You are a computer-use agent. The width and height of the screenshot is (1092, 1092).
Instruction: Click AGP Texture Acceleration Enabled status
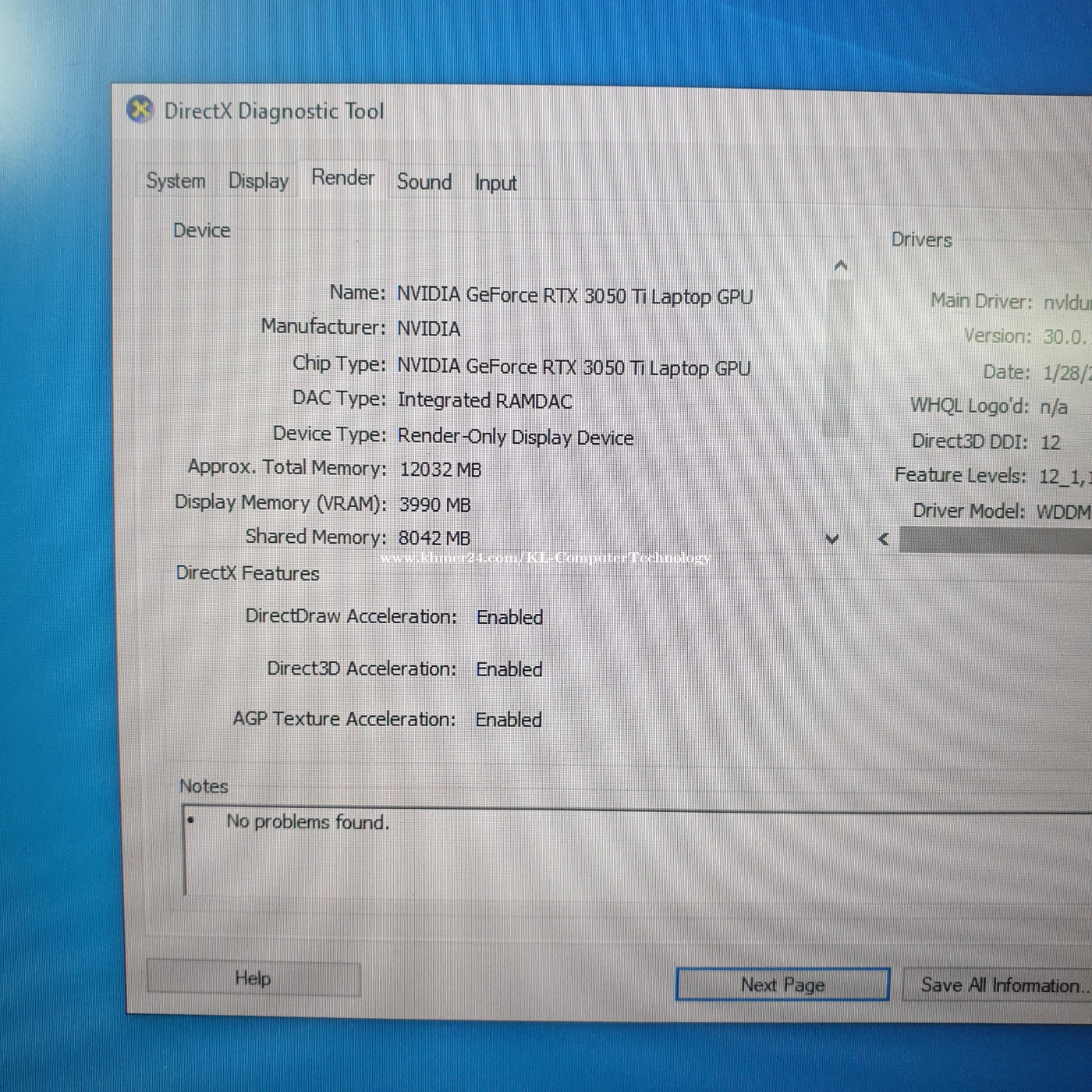click(509, 719)
